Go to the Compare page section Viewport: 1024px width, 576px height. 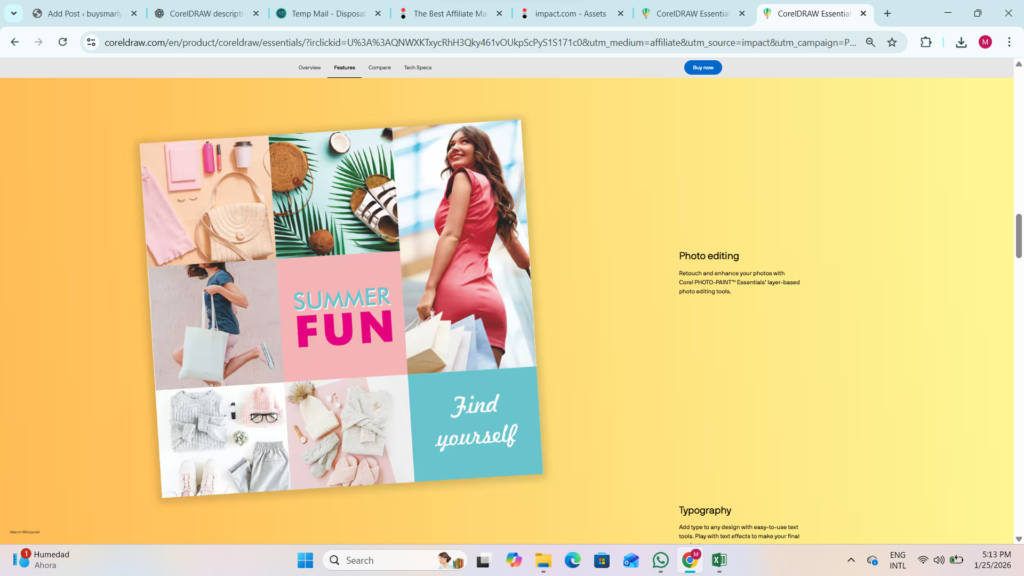point(379,67)
